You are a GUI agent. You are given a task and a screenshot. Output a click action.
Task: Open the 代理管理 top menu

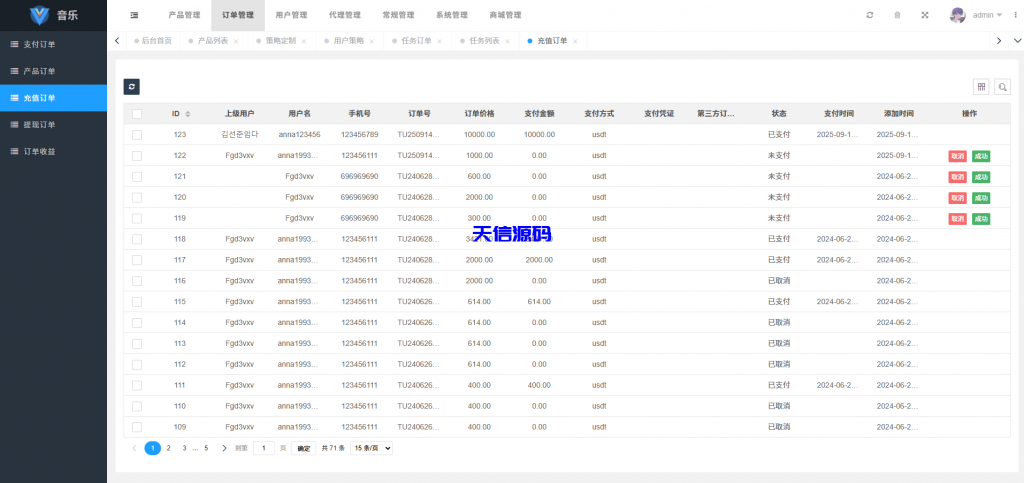tap(345, 15)
